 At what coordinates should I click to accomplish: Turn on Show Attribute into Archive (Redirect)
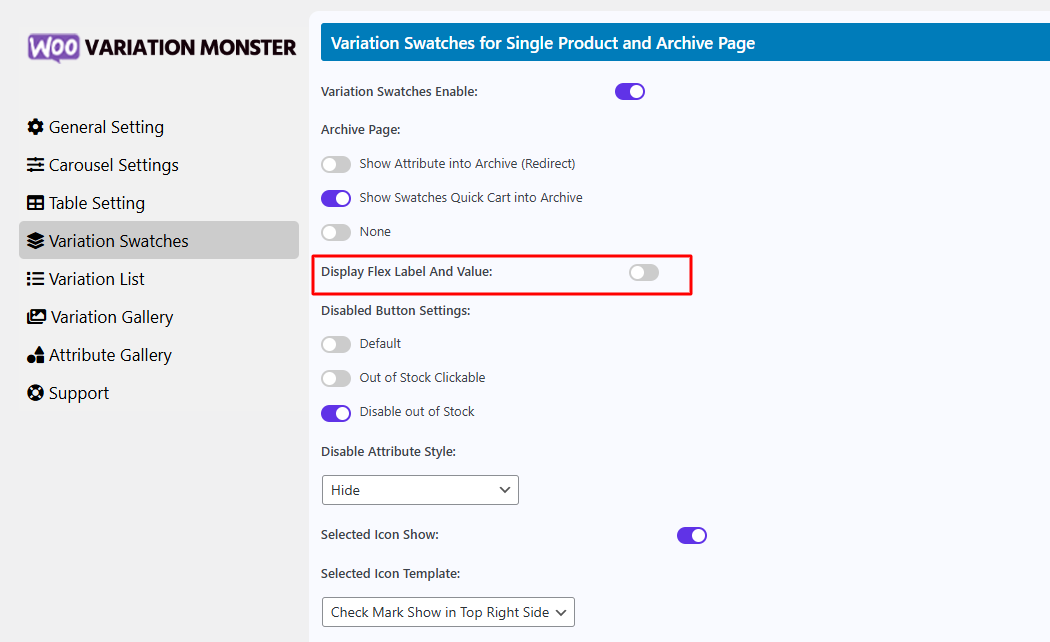[x=336, y=164]
